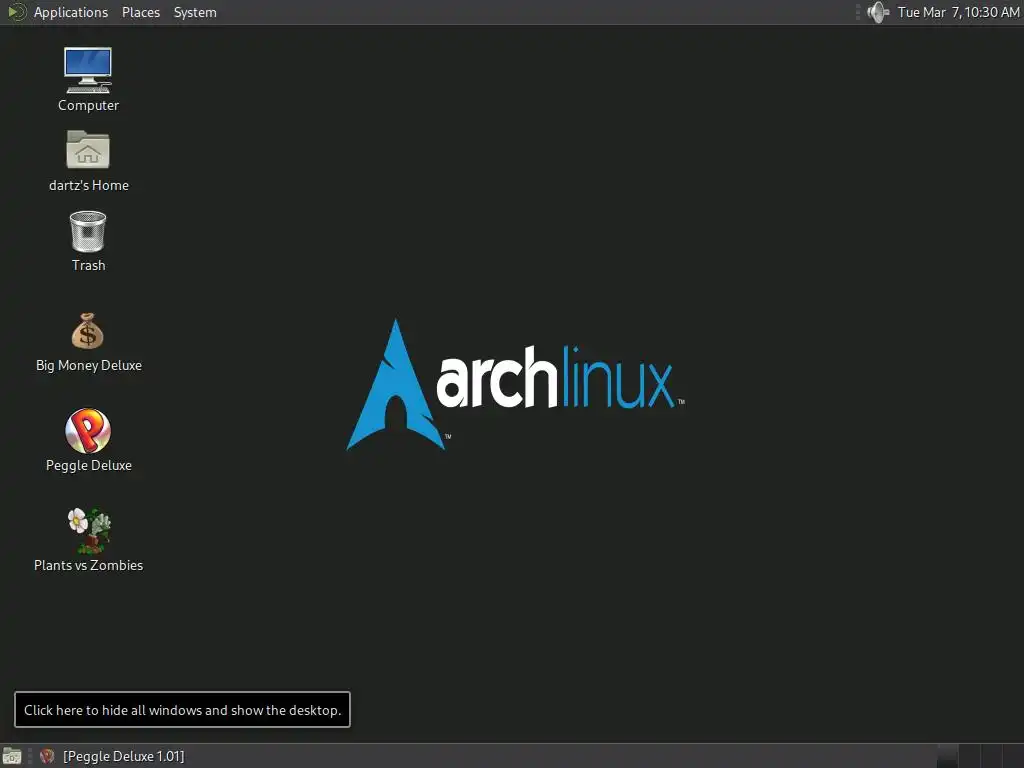1024x768 pixels.
Task: Launch Peggle Deluxe from desktop icon
Action: click(88, 430)
